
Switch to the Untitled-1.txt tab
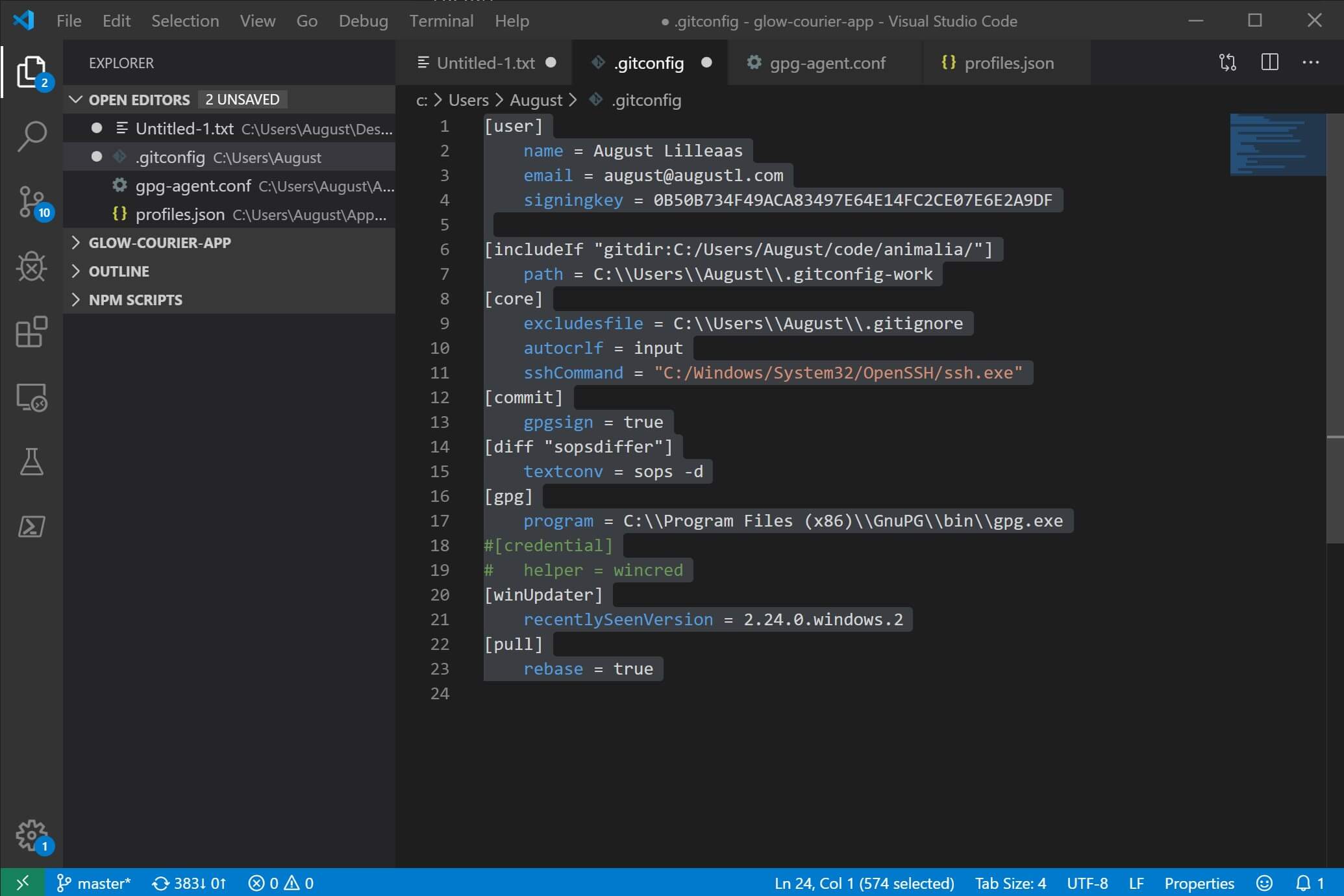(x=484, y=62)
